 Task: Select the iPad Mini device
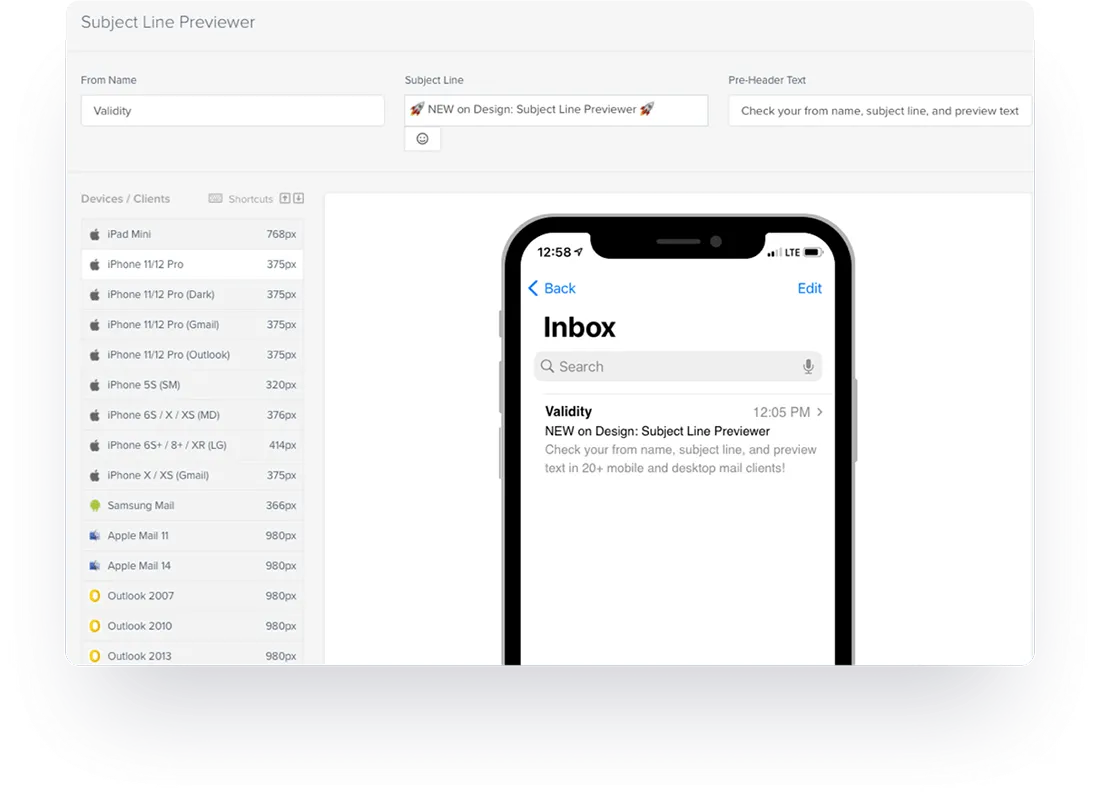(x=192, y=234)
